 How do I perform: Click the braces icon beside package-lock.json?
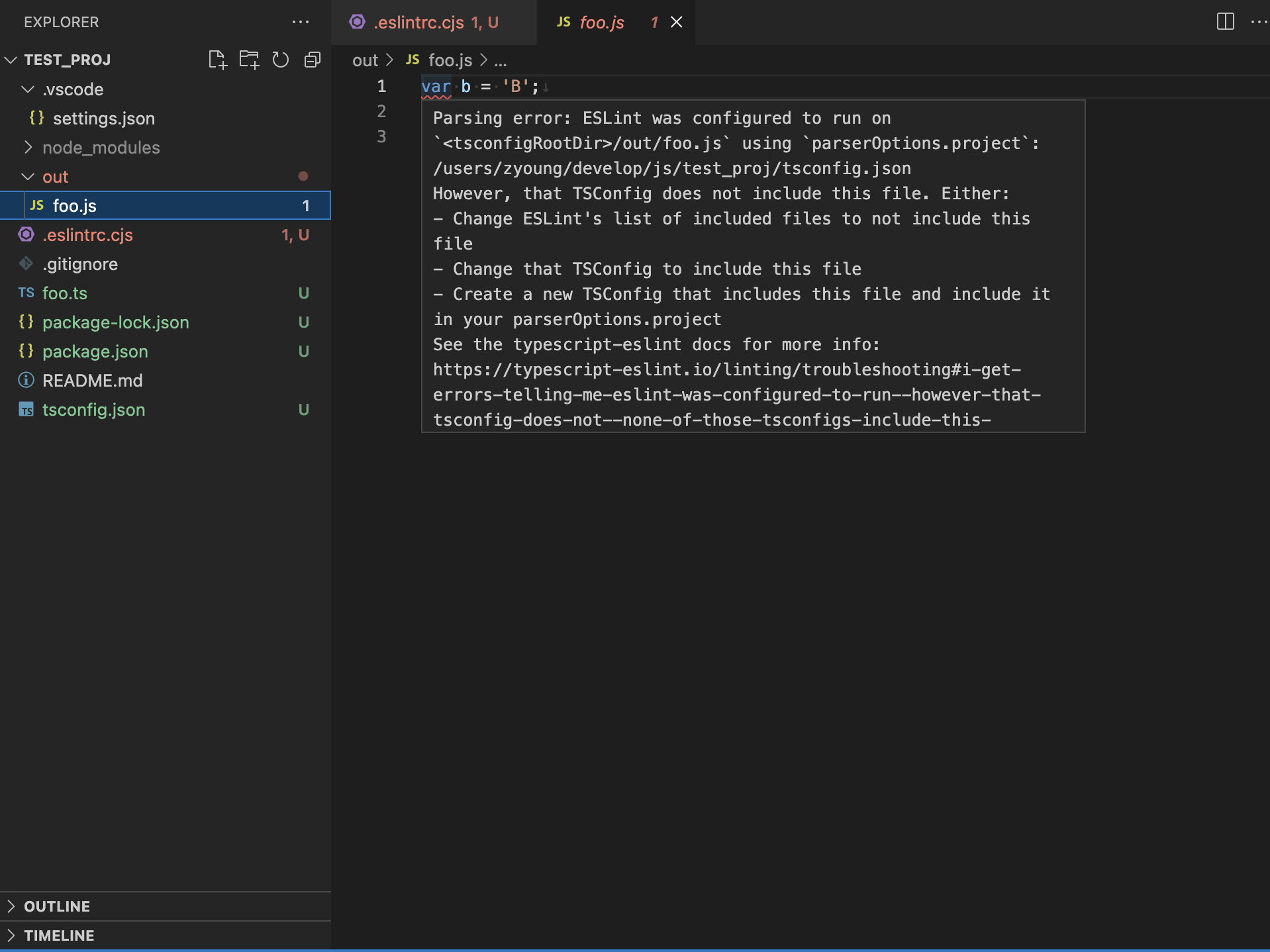26,322
